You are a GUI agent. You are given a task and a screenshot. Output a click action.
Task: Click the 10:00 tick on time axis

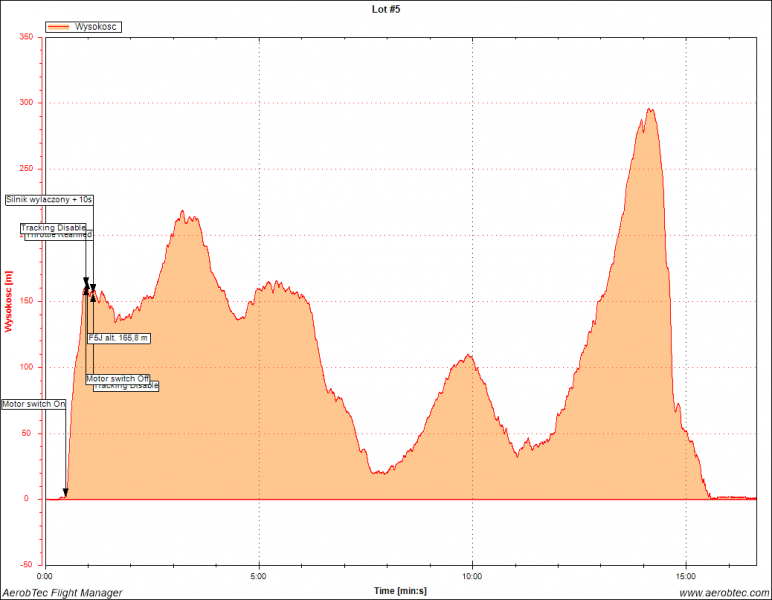point(472,577)
